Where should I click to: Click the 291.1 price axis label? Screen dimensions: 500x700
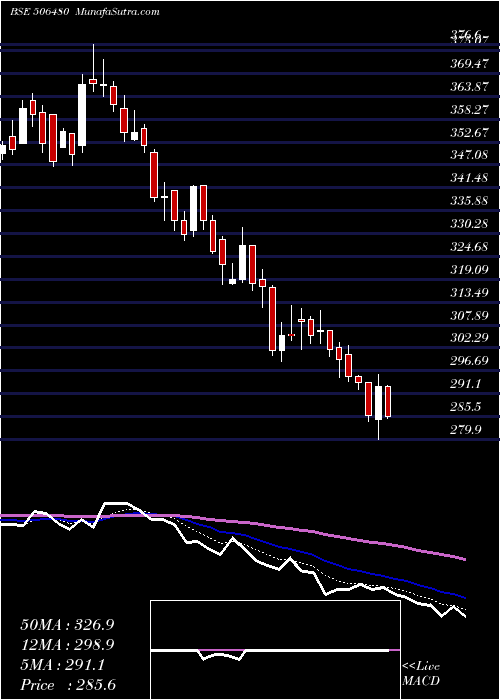[x=465, y=383]
